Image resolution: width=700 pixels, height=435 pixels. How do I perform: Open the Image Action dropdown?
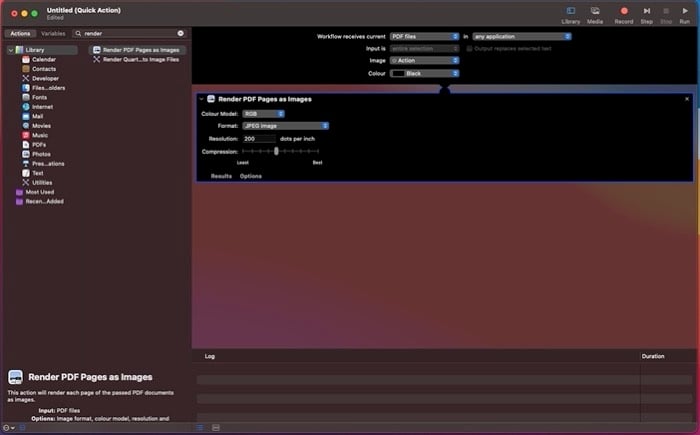click(425, 61)
